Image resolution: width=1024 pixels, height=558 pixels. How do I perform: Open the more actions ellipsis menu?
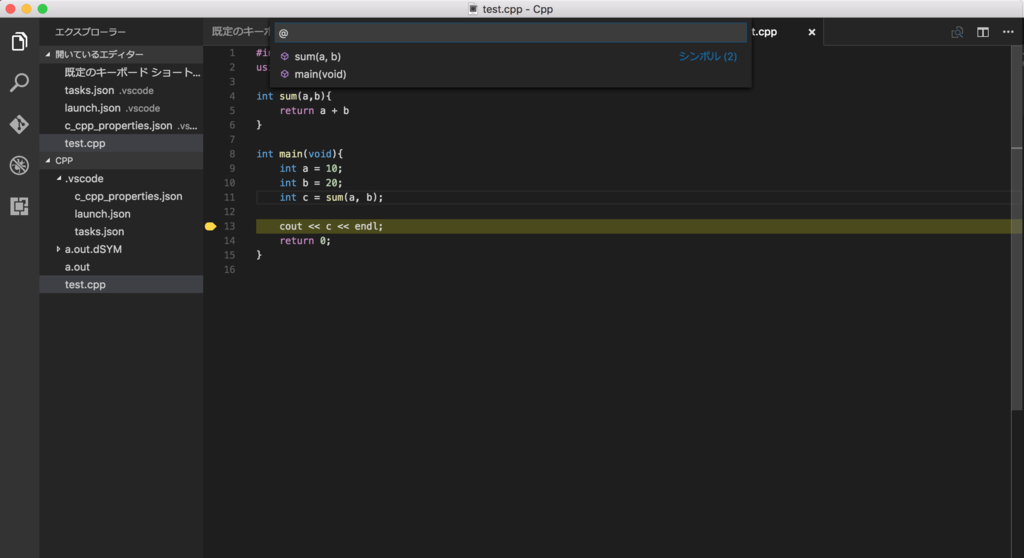pyautogui.click(x=1008, y=32)
